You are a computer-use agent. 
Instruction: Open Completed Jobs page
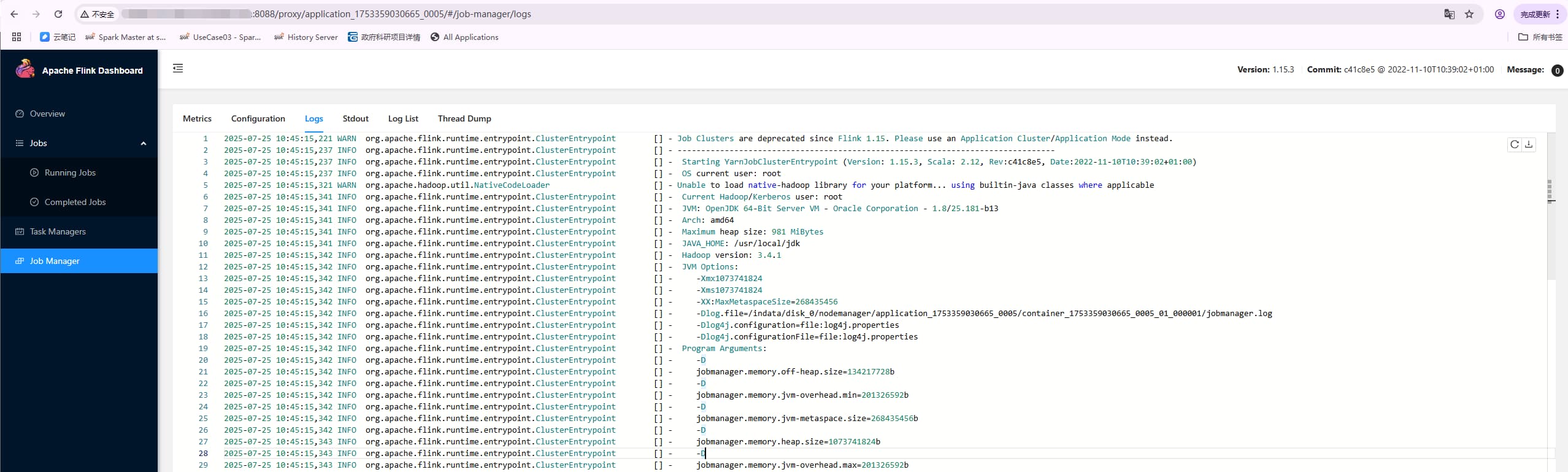tap(79, 202)
